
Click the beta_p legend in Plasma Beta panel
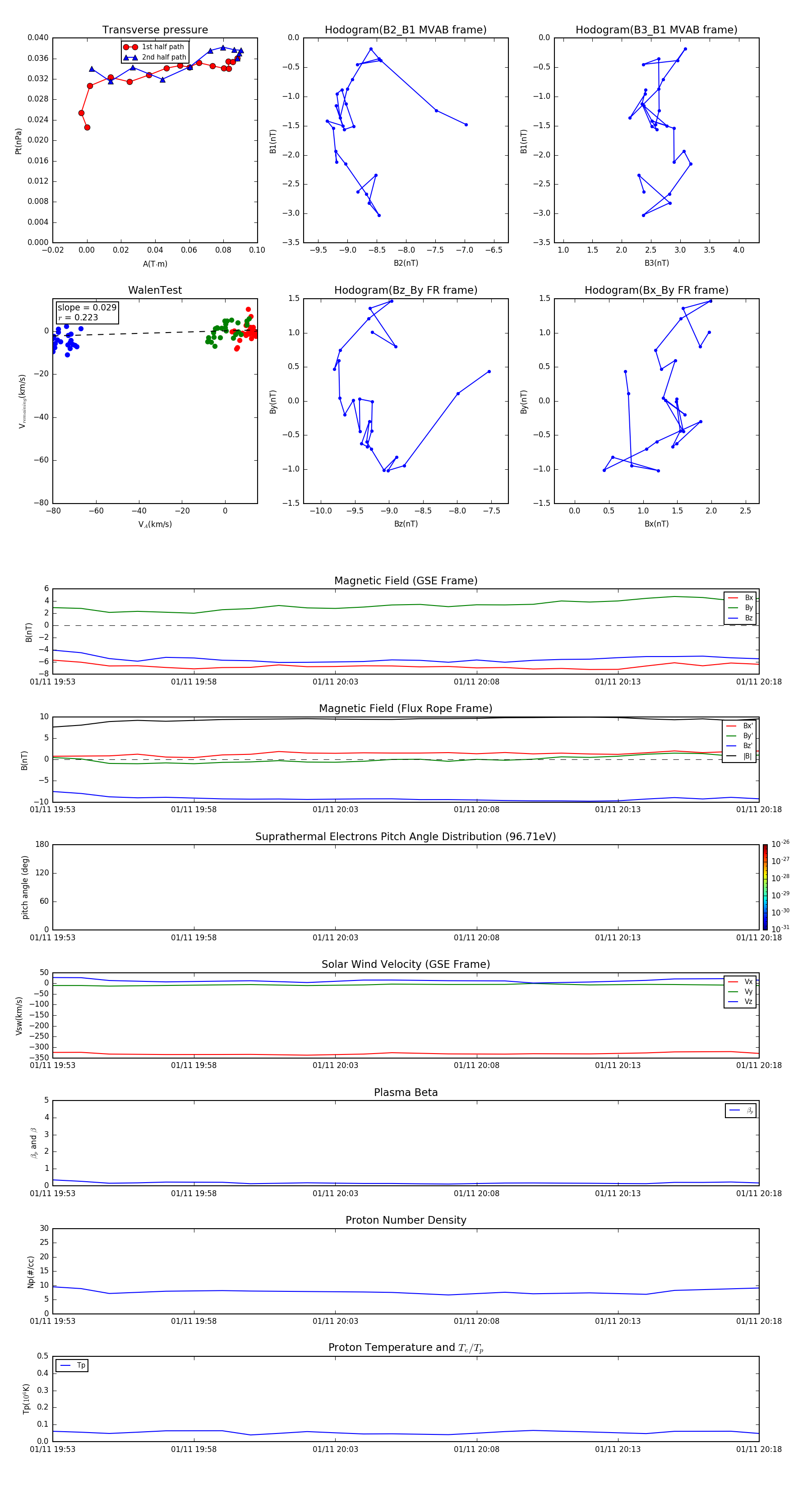(741, 1110)
